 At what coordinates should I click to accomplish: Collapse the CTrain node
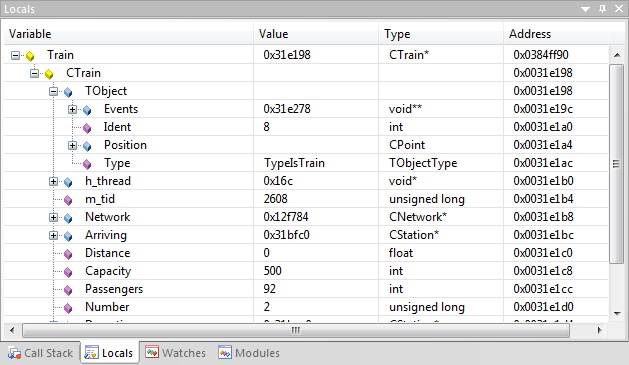tap(34, 73)
